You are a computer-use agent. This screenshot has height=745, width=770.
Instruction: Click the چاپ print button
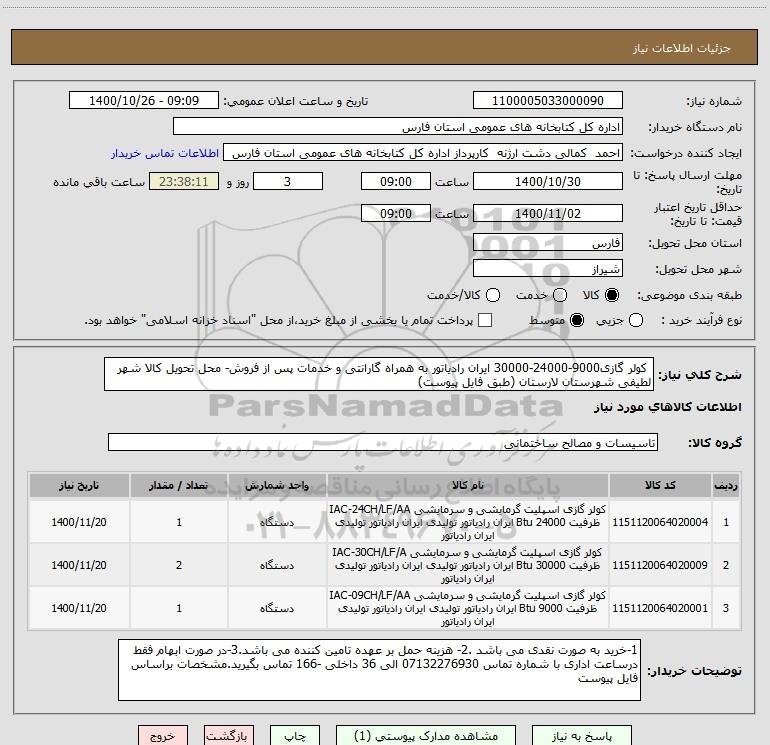pos(295,736)
